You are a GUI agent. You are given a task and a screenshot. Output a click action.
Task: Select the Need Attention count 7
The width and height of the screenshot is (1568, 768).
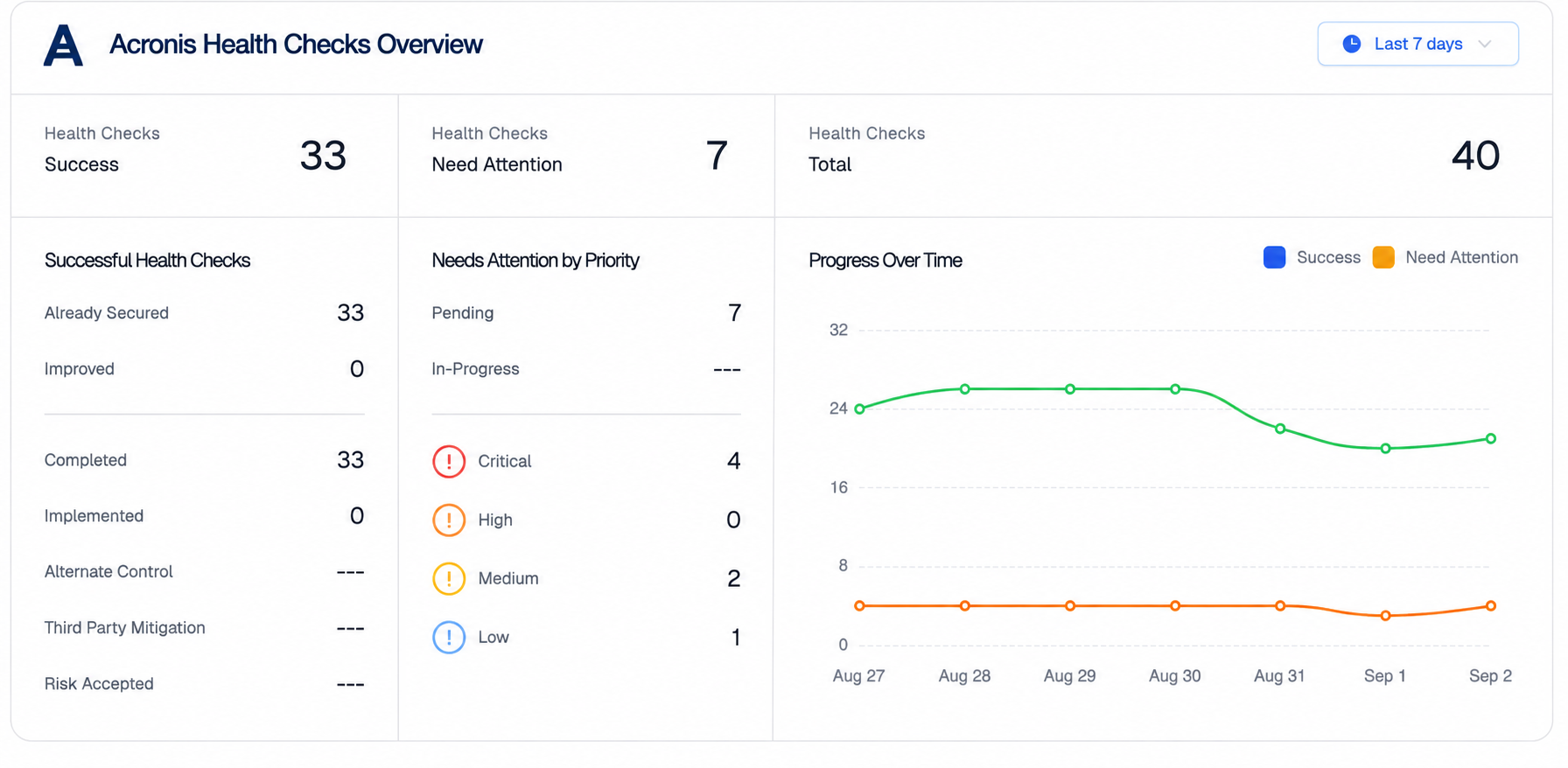(x=717, y=156)
